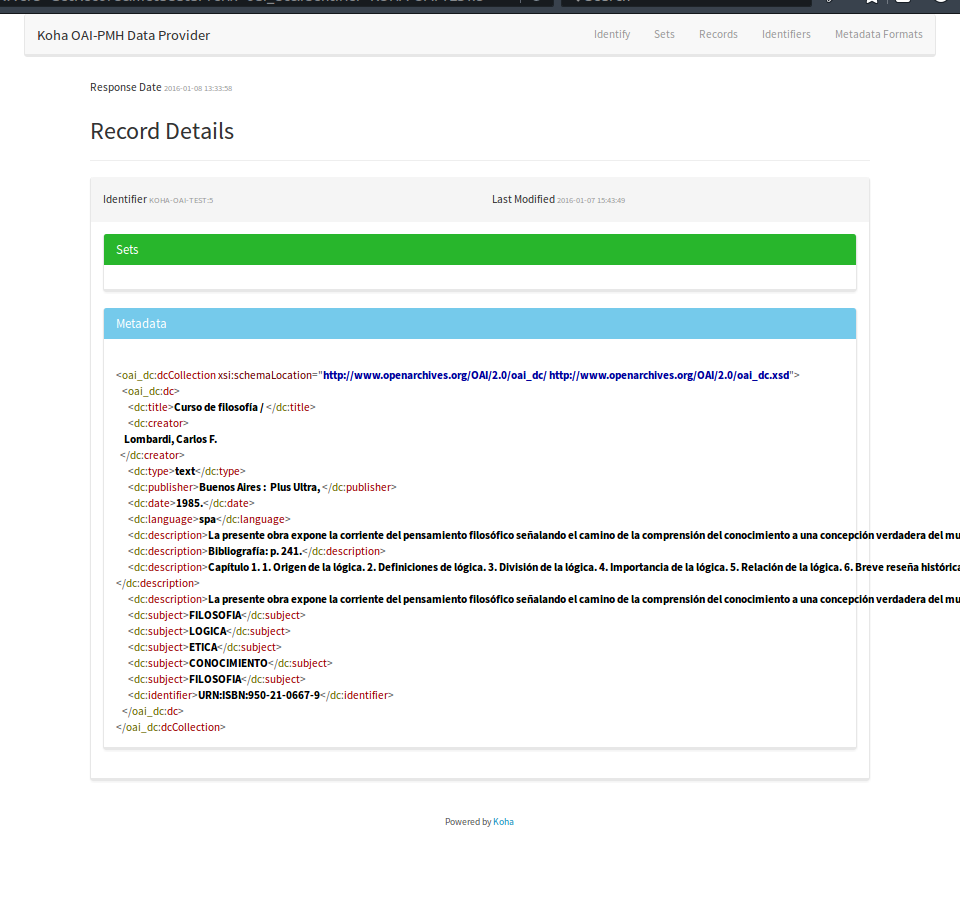The image size is (960, 902).
Task: Open the Identify navigation link
Action: [x=611, y=34]
